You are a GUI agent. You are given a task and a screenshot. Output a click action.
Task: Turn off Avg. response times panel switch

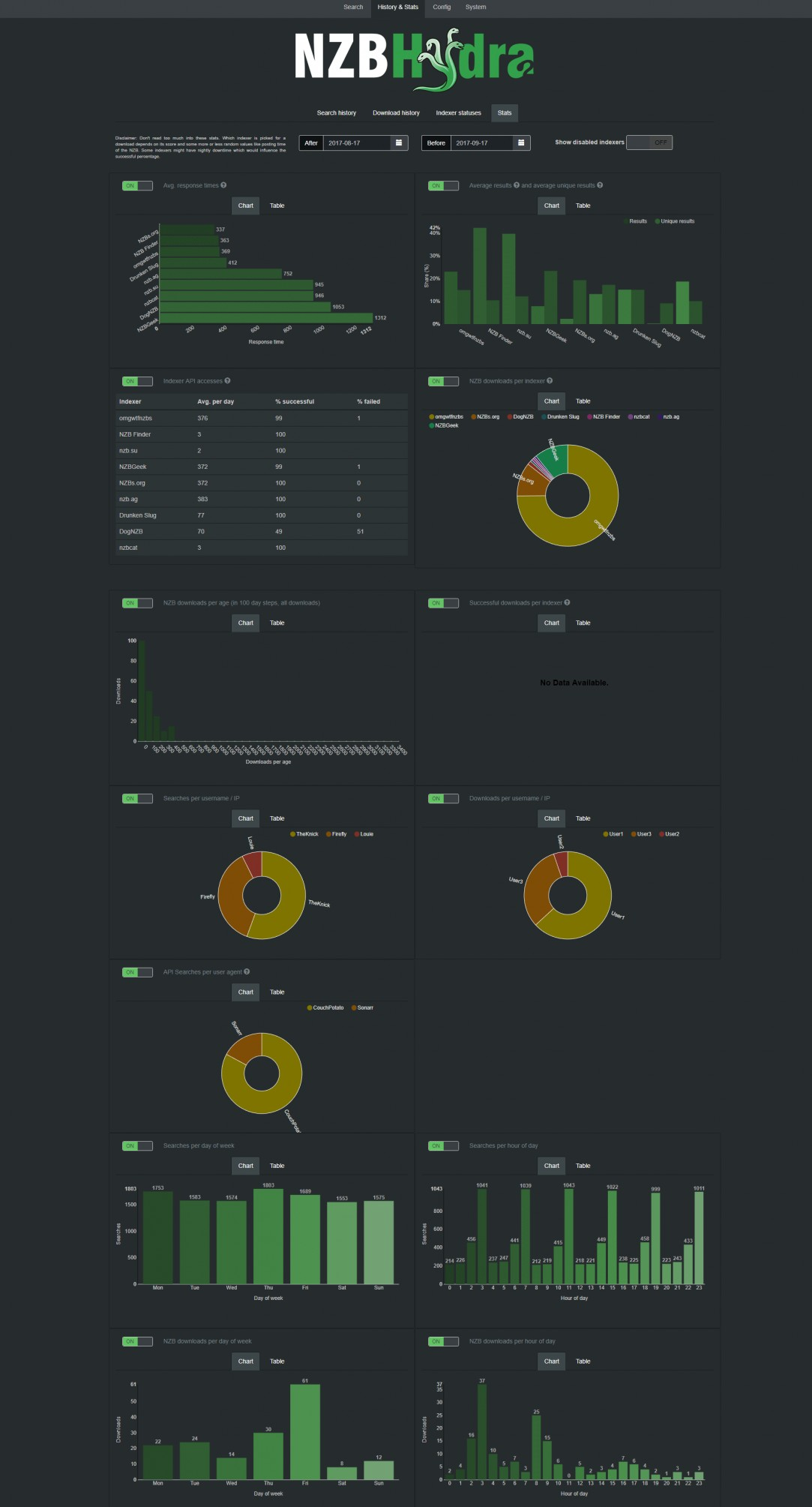[x=137, y=186]
